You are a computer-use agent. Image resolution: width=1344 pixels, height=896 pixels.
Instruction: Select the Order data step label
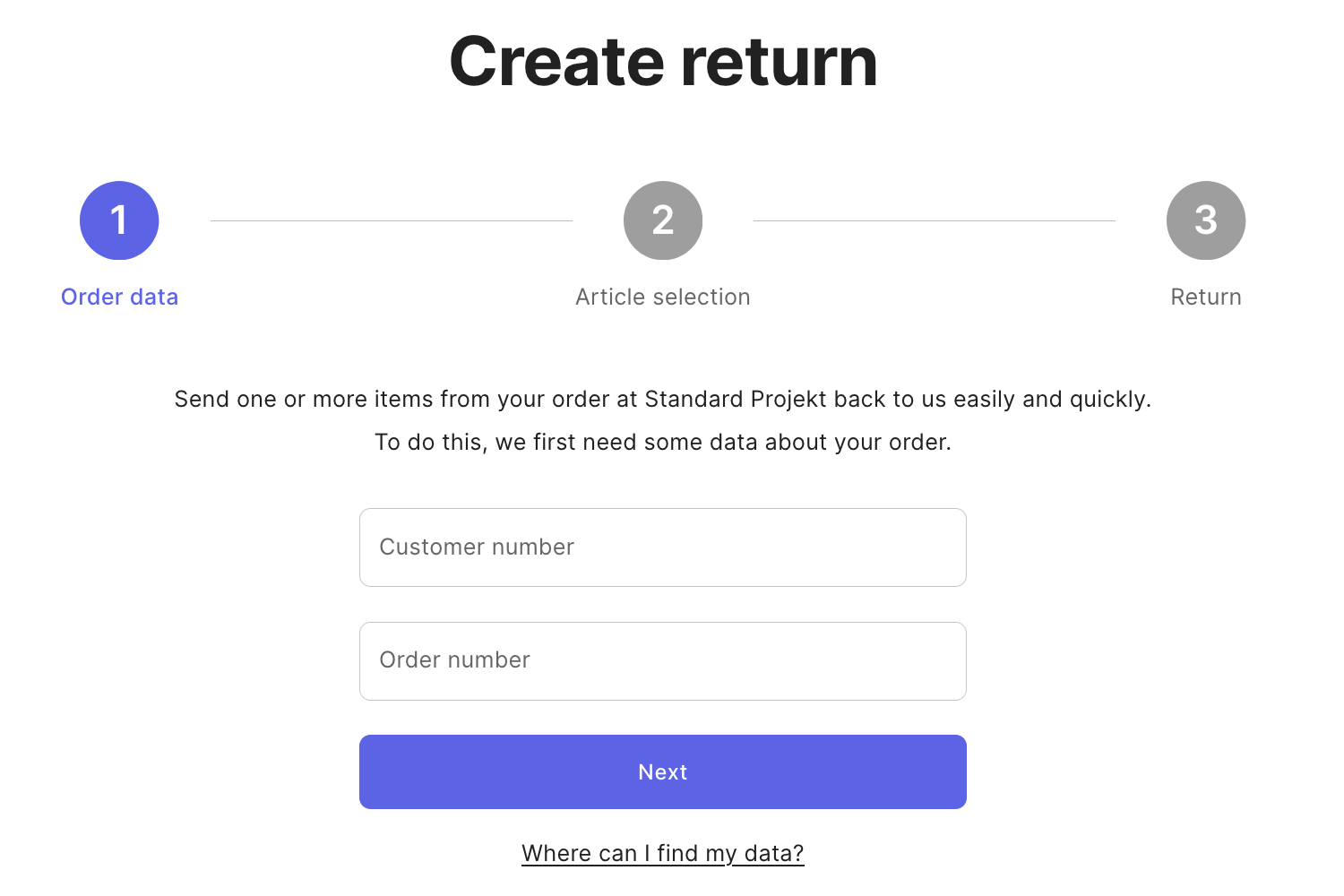(x=119, y=297)
